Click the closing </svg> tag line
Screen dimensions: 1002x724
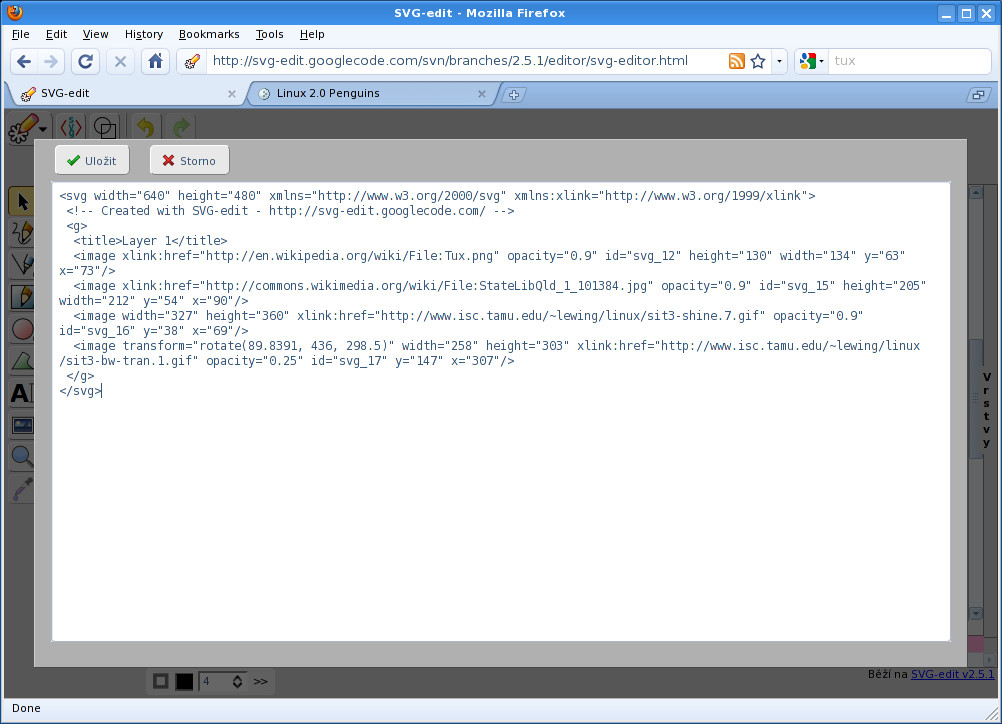tap(80, 390)
